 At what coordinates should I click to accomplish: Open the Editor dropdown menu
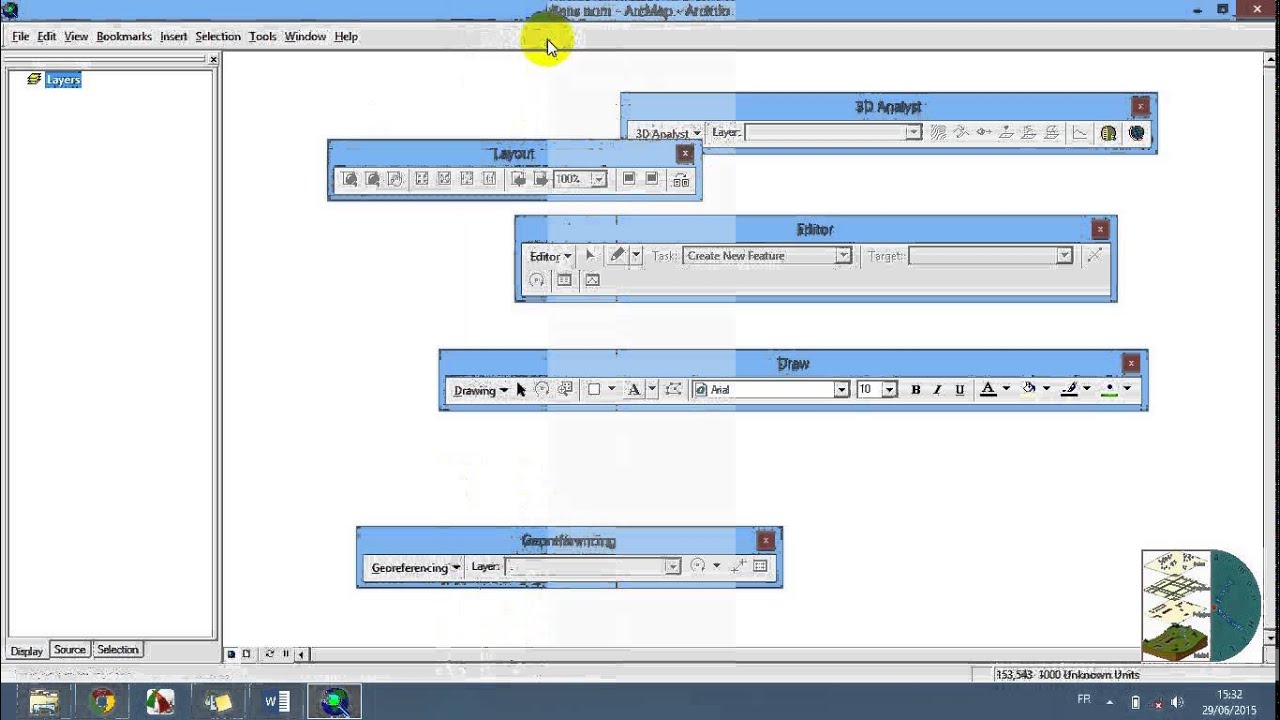pos(550,256)
